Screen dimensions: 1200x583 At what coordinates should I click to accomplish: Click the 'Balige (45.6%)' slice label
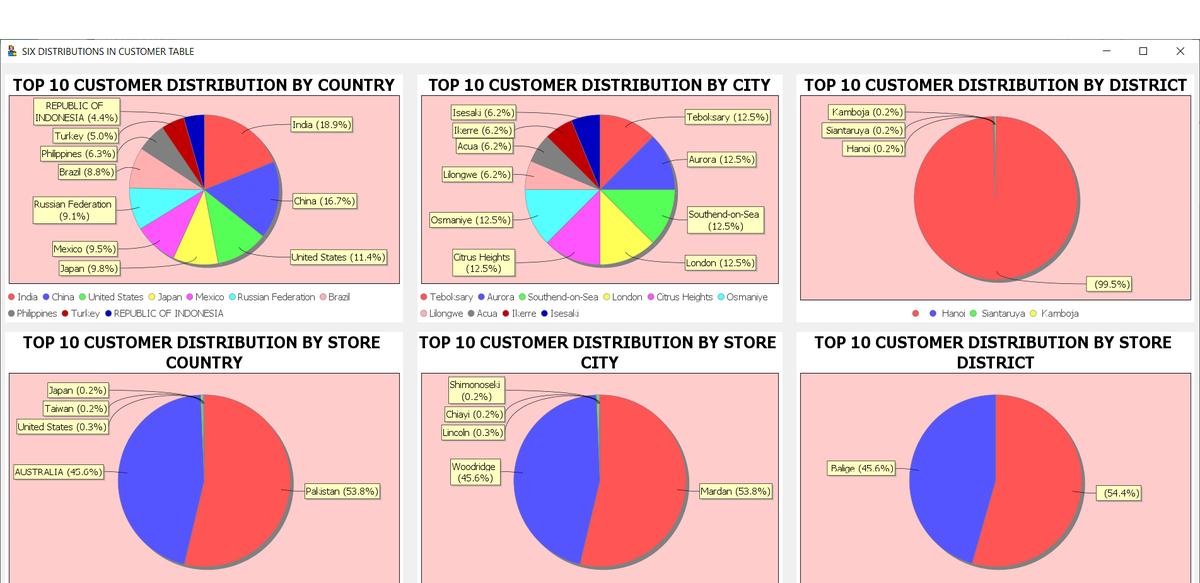pos(861,468)
